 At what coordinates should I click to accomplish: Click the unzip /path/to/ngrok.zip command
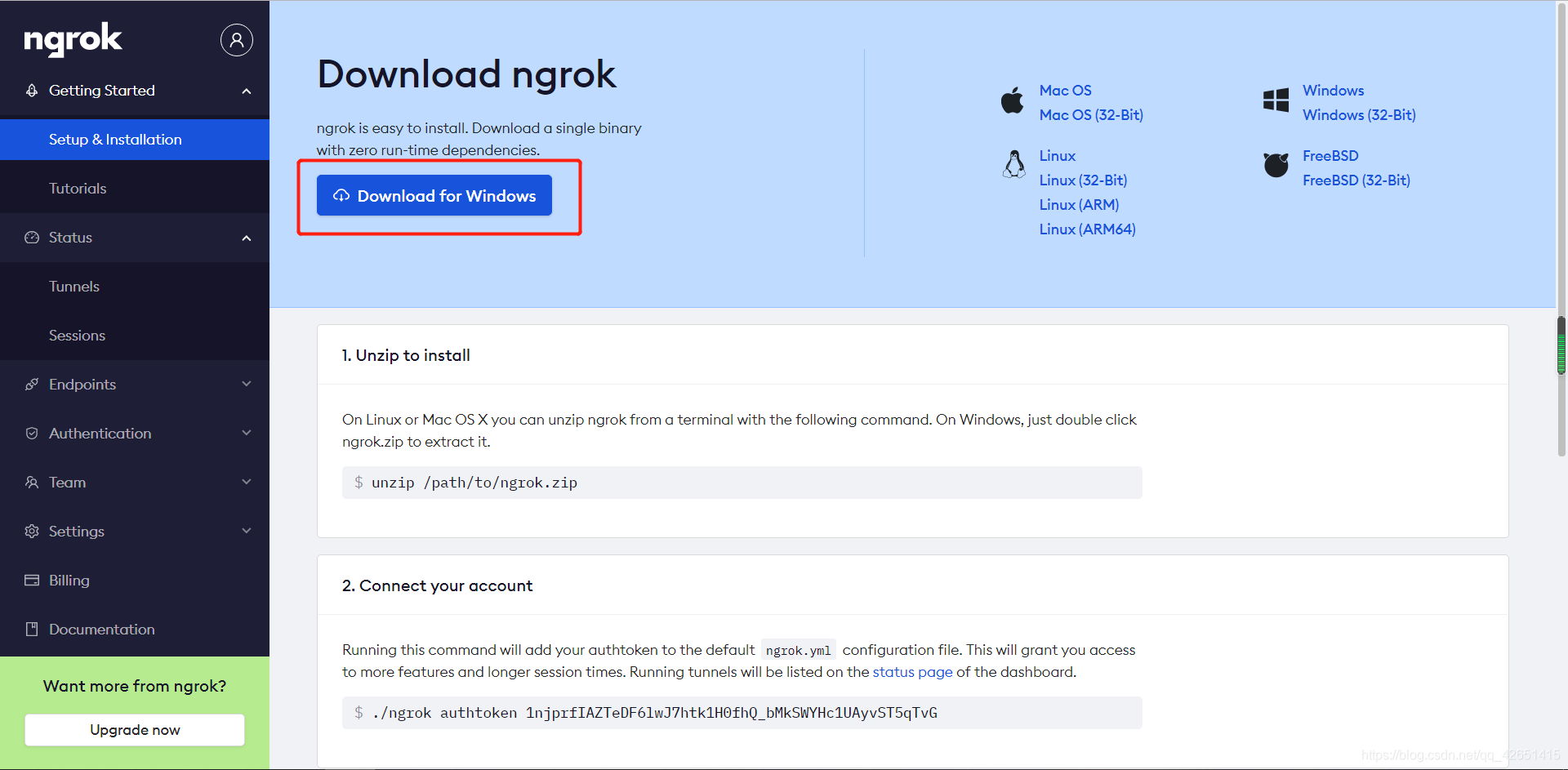[742, 483]
